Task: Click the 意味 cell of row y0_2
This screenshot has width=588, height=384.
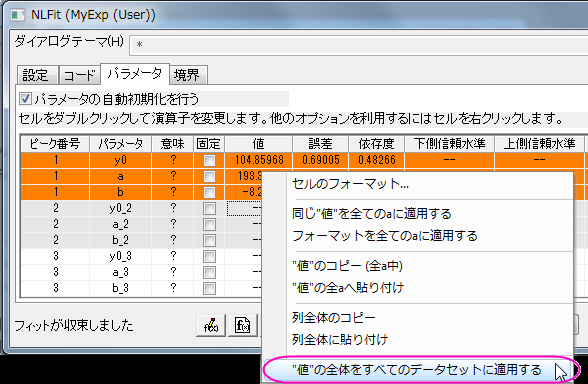Action: (173, 208)
